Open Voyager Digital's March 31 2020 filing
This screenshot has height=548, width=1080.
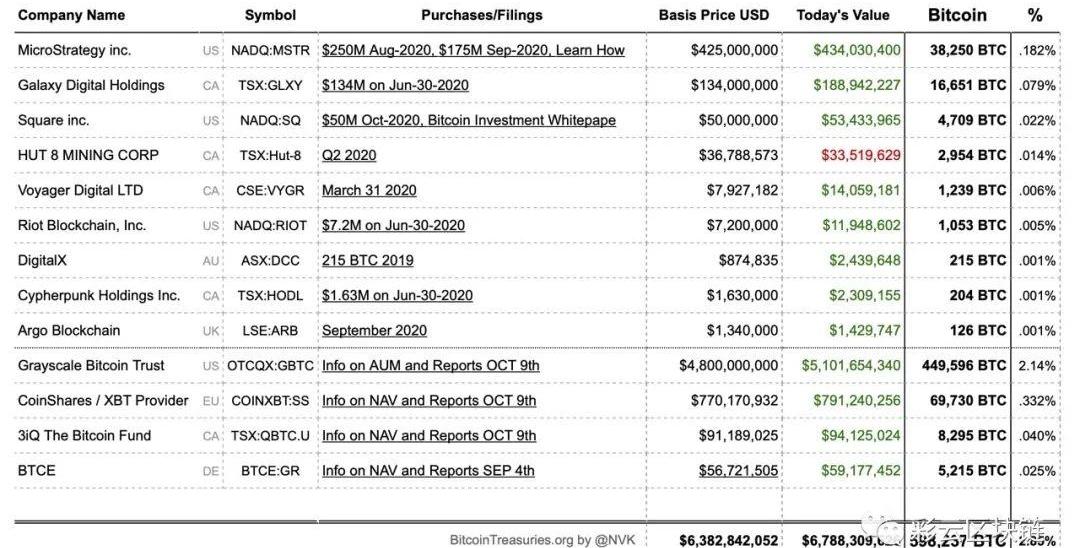(369, 190)
